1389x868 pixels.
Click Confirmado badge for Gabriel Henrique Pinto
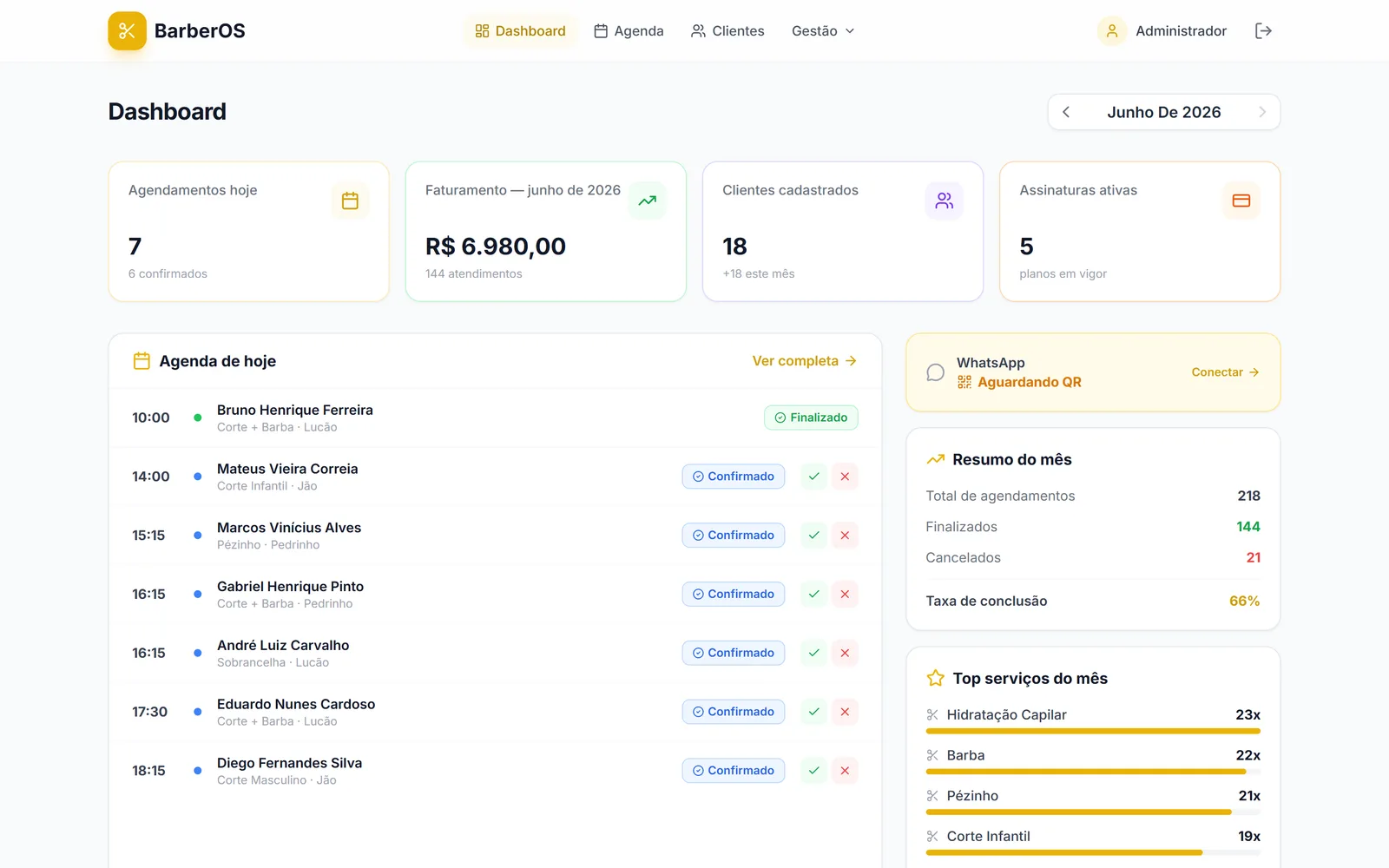(x=734, y=594)
